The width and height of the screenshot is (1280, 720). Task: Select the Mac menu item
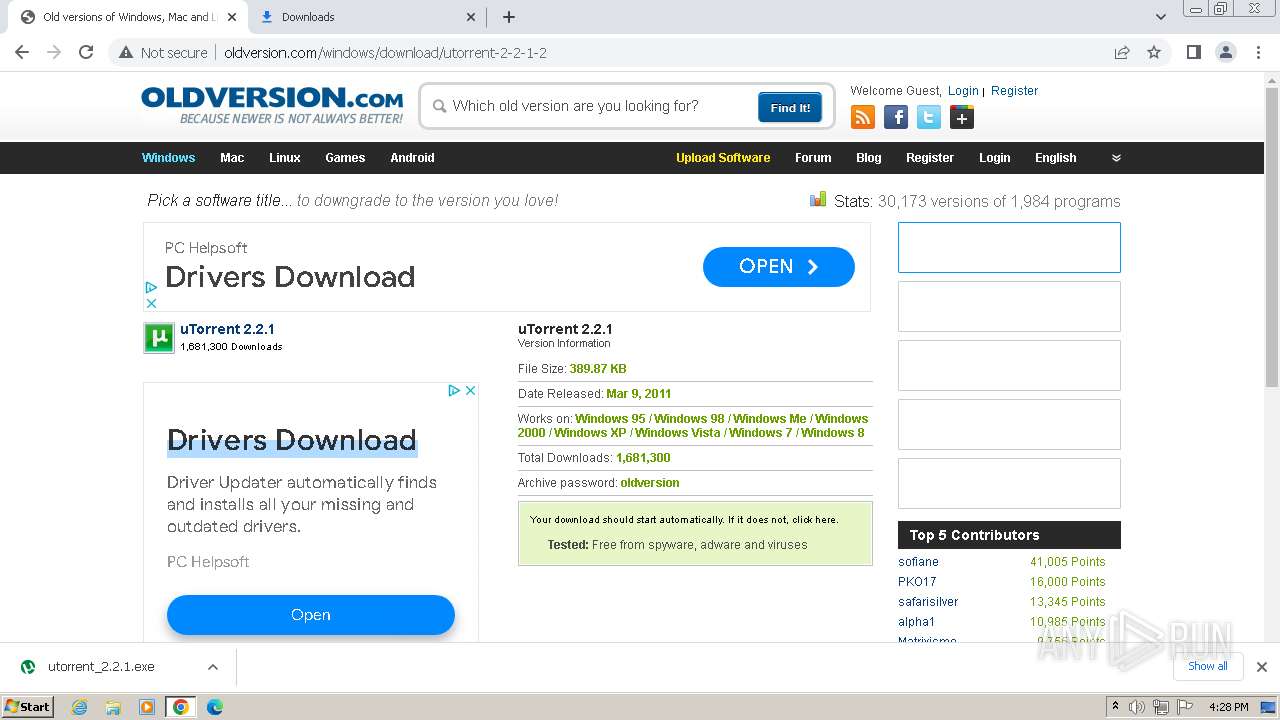click(232, 158)
